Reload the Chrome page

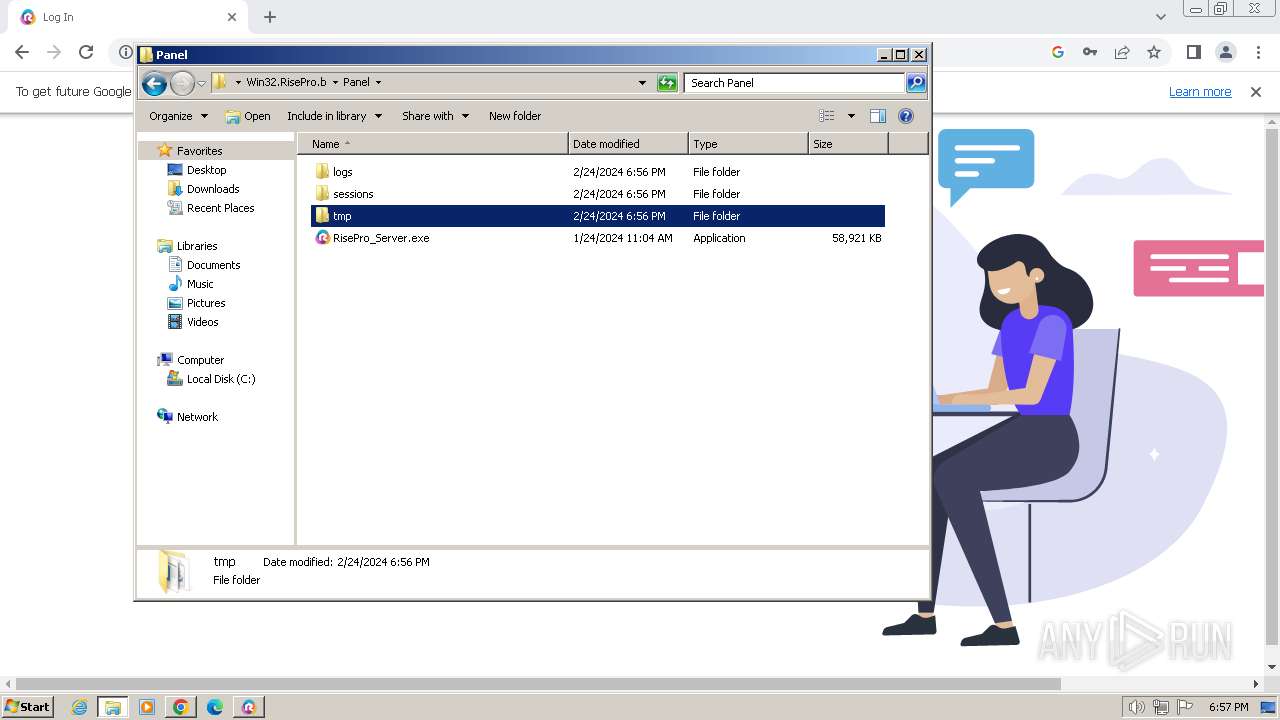[x=86, y=52]
